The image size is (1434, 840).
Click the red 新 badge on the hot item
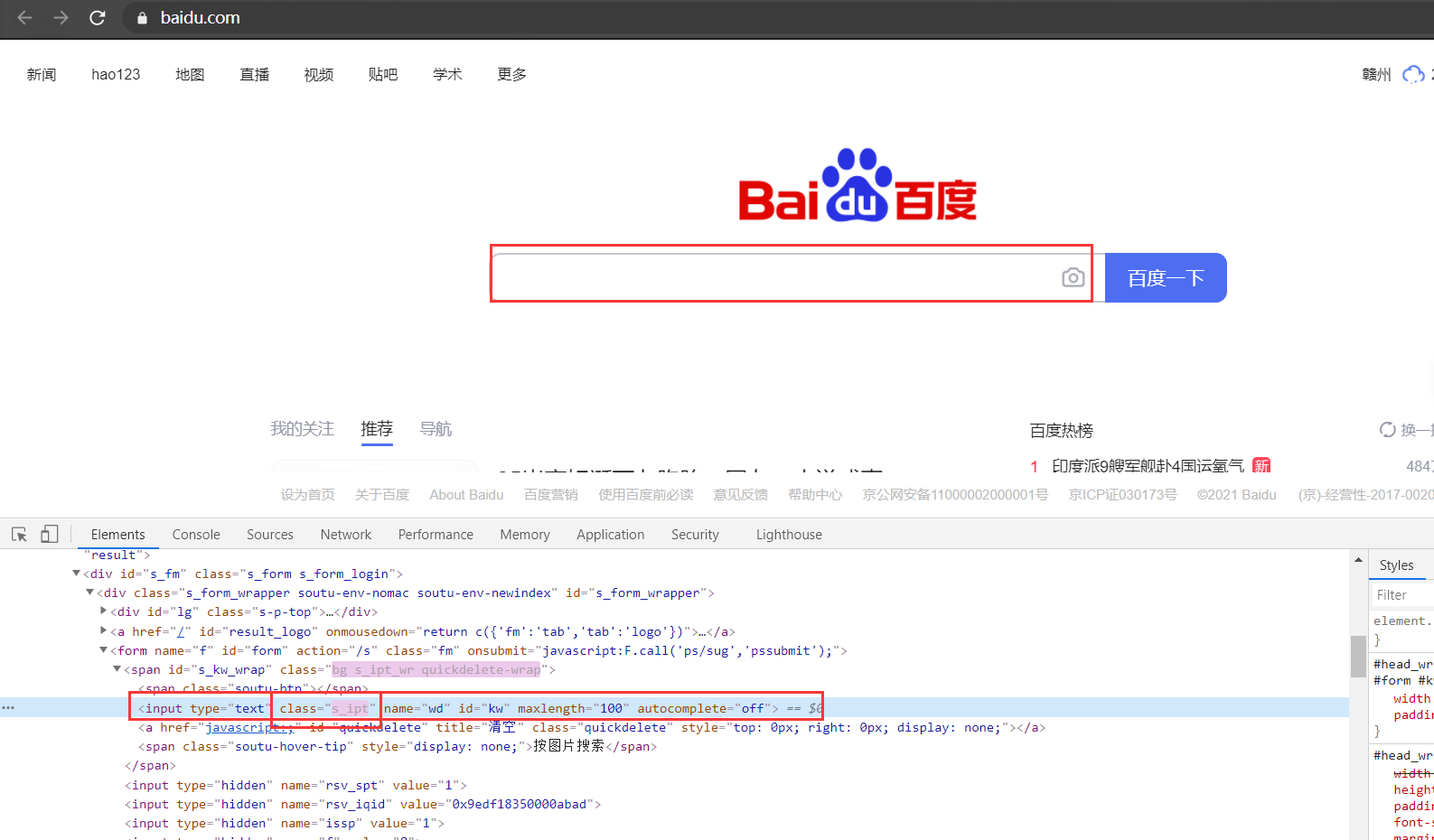[x=1261, y=465]
